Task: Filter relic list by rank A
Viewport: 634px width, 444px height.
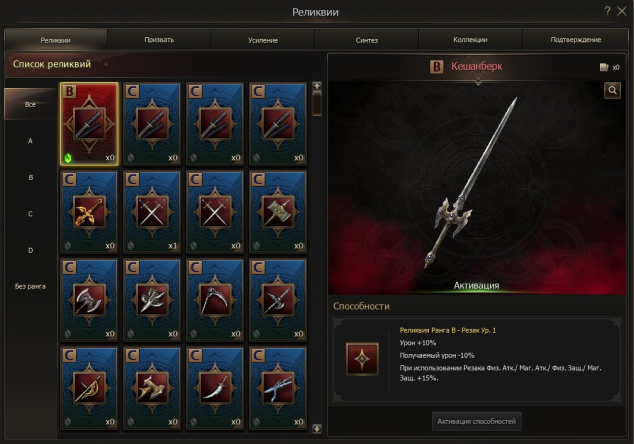Action: [30, 141]
